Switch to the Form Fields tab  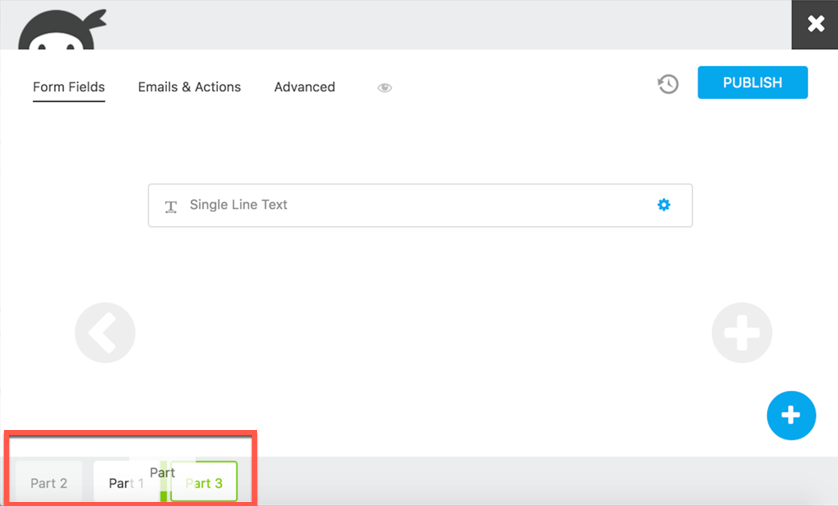click(x=69, y=87)
